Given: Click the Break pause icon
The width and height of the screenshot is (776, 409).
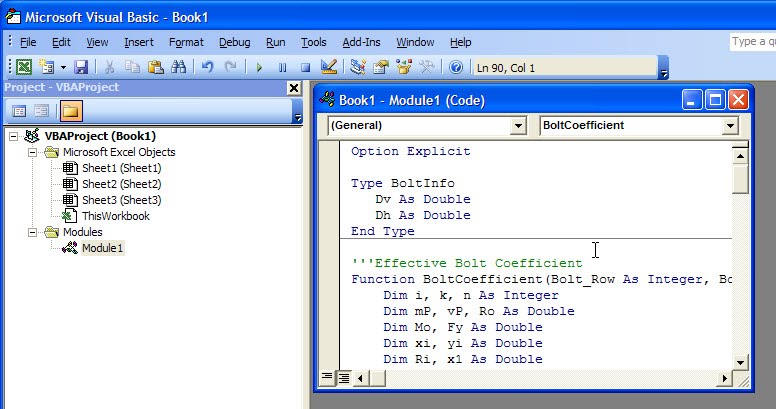Looking at the screenshot, I should (282, 67).
